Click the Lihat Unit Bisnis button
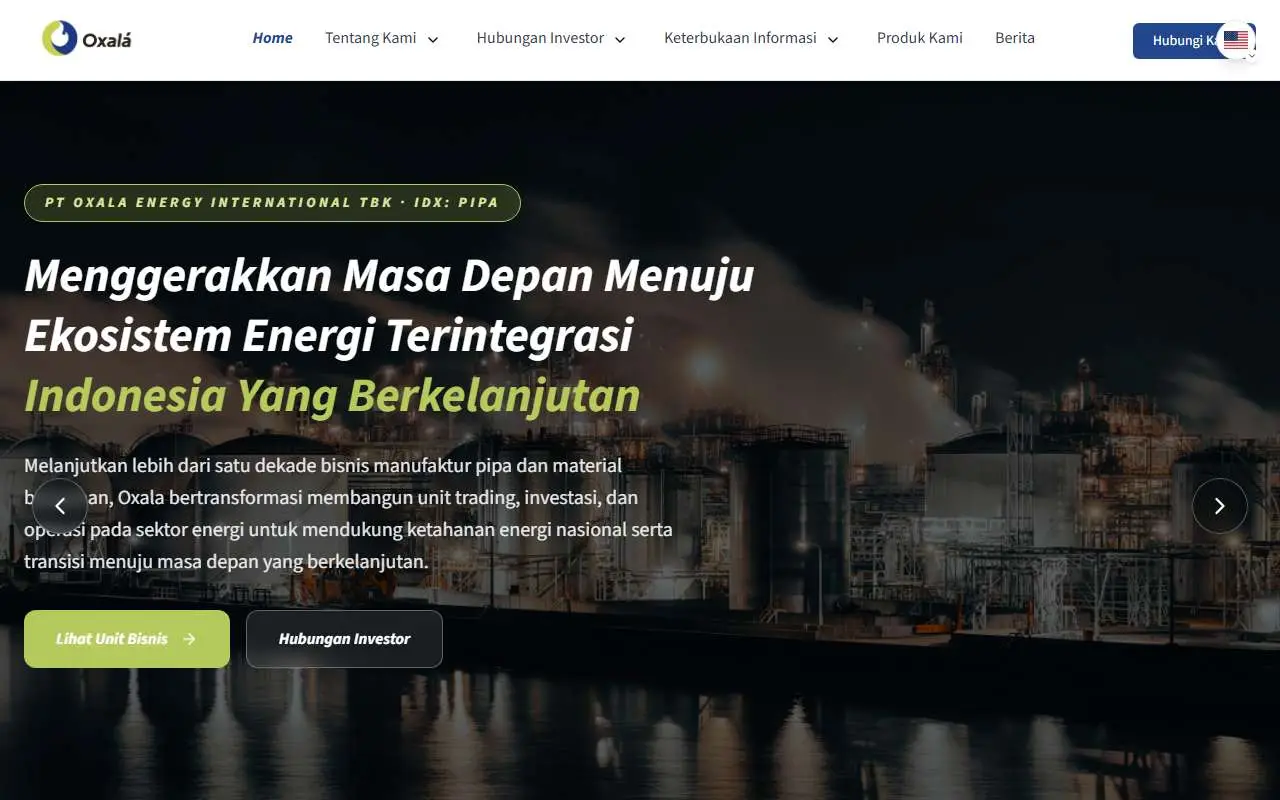The height and width of the screenshot is (800, 1280). (x=127, y=639)
